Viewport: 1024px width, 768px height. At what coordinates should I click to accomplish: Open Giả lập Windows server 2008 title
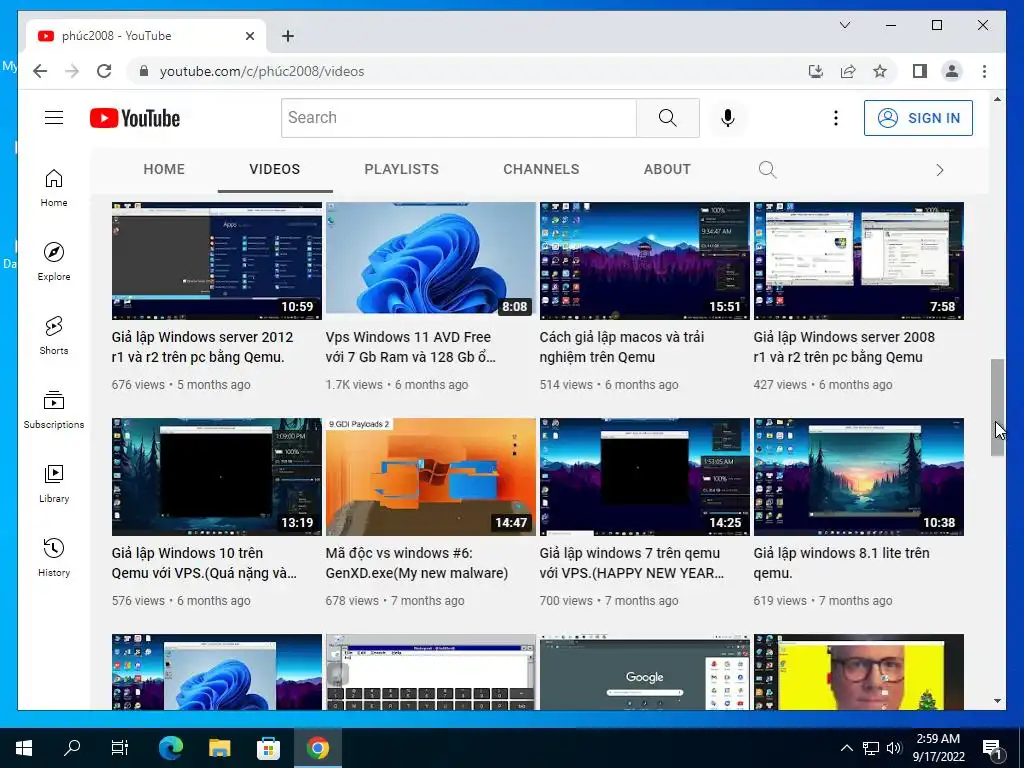[844, 347]
